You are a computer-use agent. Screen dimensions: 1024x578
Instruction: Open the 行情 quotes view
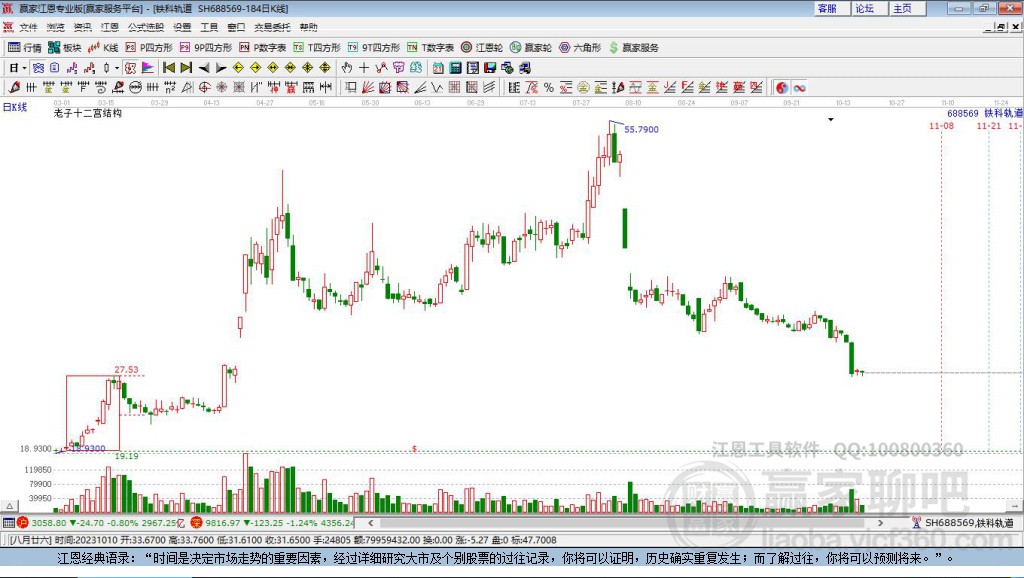point(24,48)
